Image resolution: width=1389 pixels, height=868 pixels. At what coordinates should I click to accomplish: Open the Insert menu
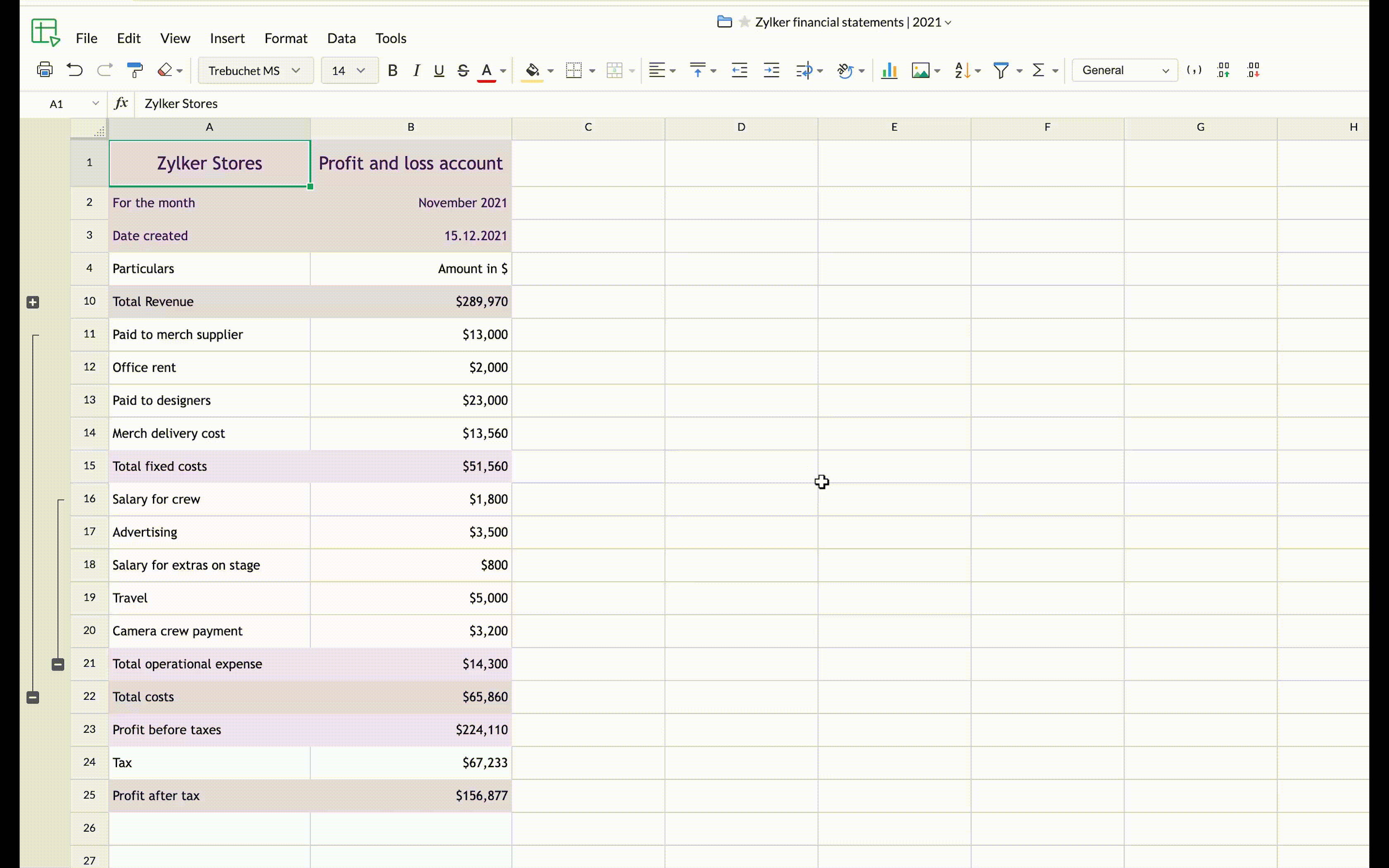coord(227,38)
